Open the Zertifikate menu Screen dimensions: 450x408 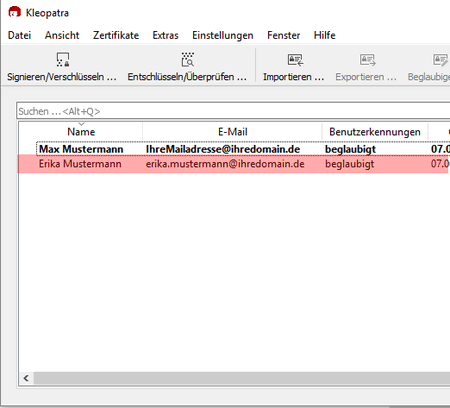pos(116,35)
